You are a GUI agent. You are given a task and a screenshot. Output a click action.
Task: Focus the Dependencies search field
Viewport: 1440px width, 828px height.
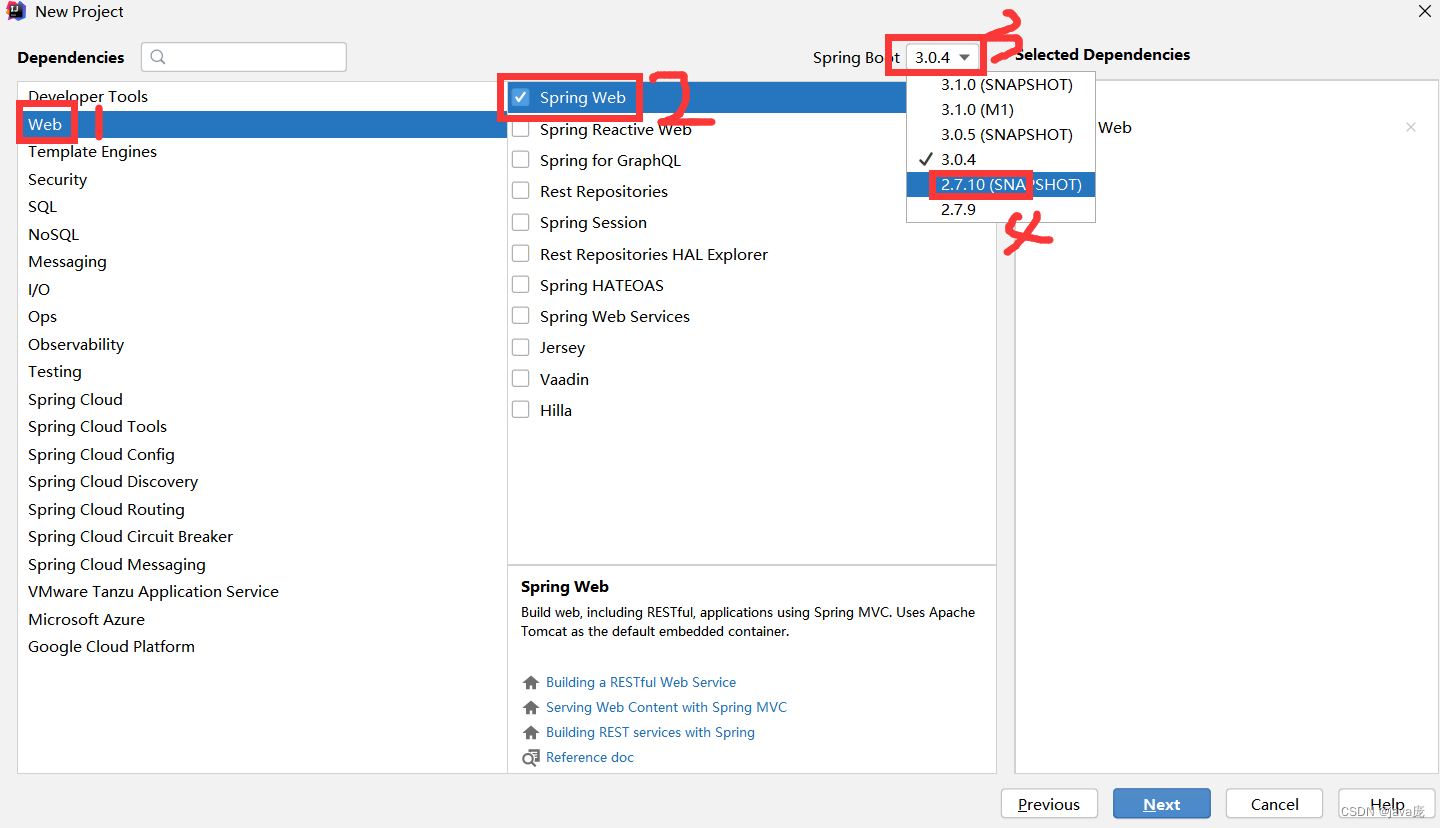click(x=244, y=57)
